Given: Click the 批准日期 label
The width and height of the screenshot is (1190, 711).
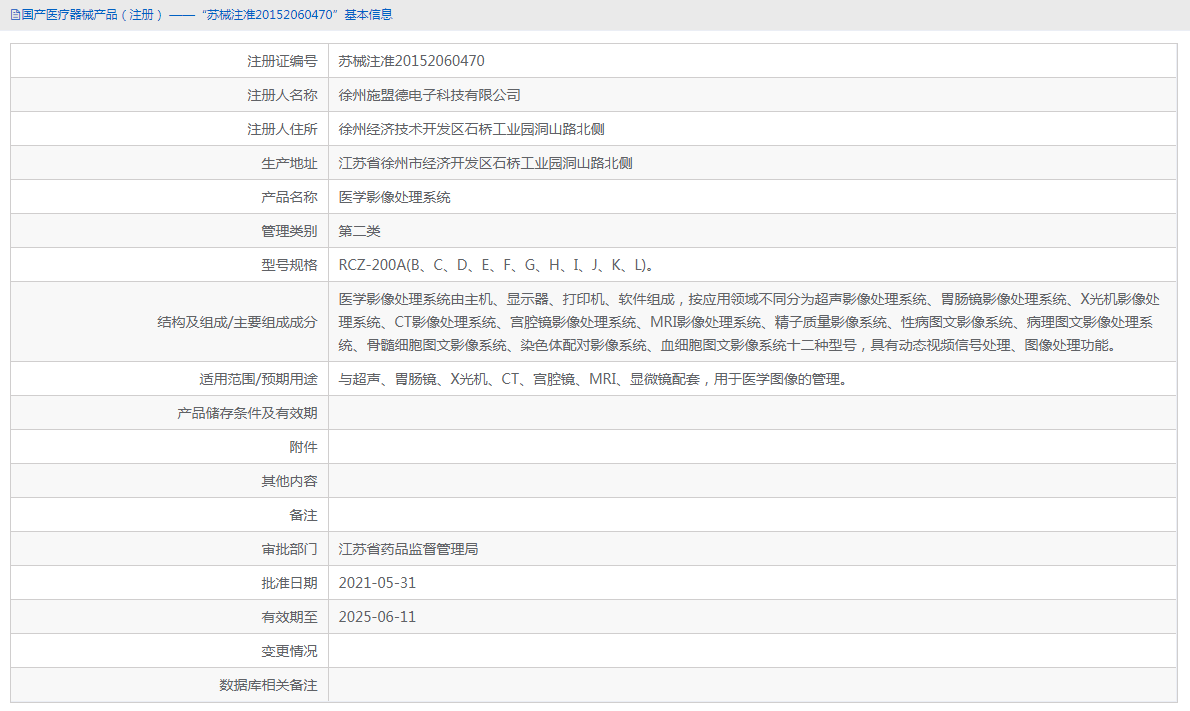Looking at the screenshot, I should (x=289, y=583).
